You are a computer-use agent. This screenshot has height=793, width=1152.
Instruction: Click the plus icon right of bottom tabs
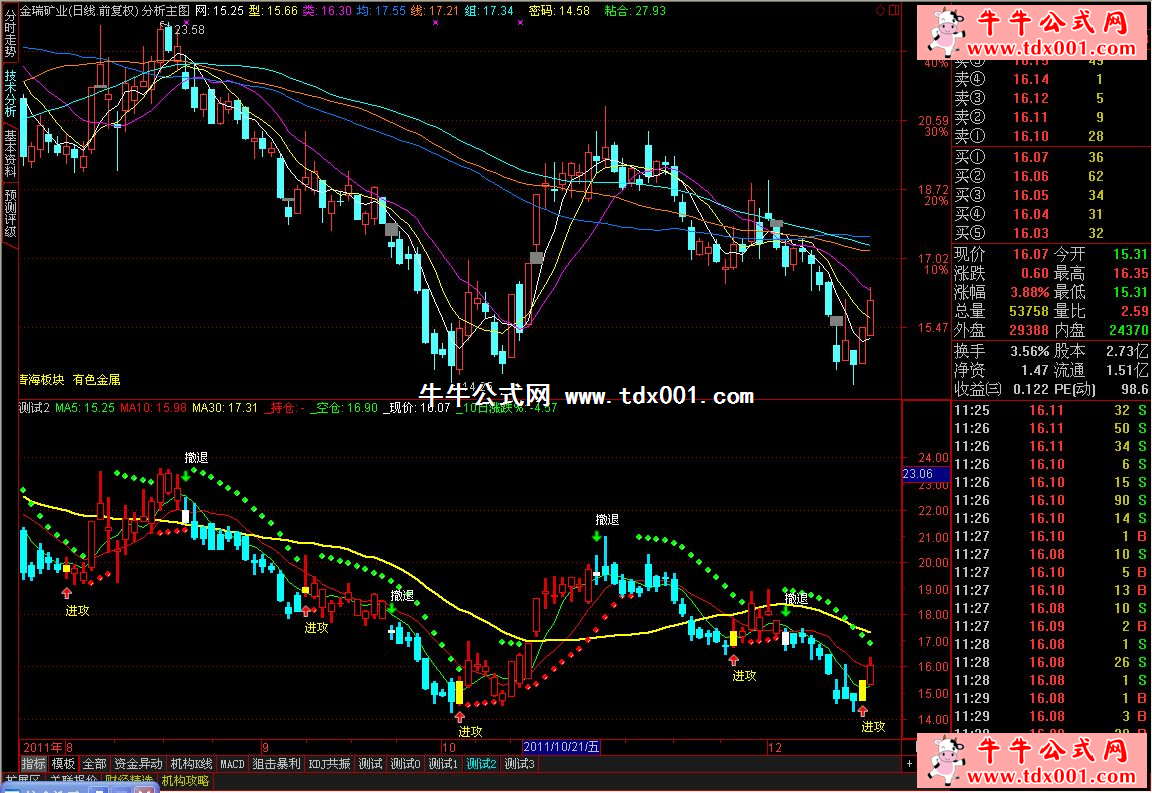908,764
